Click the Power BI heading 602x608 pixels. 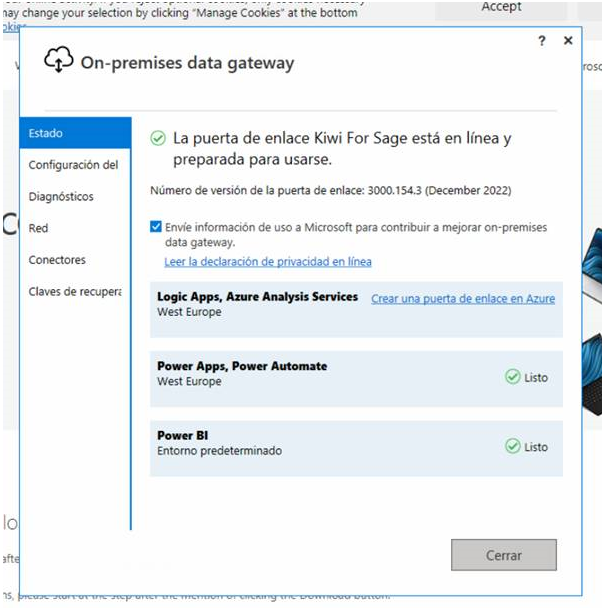click(183, 435)
